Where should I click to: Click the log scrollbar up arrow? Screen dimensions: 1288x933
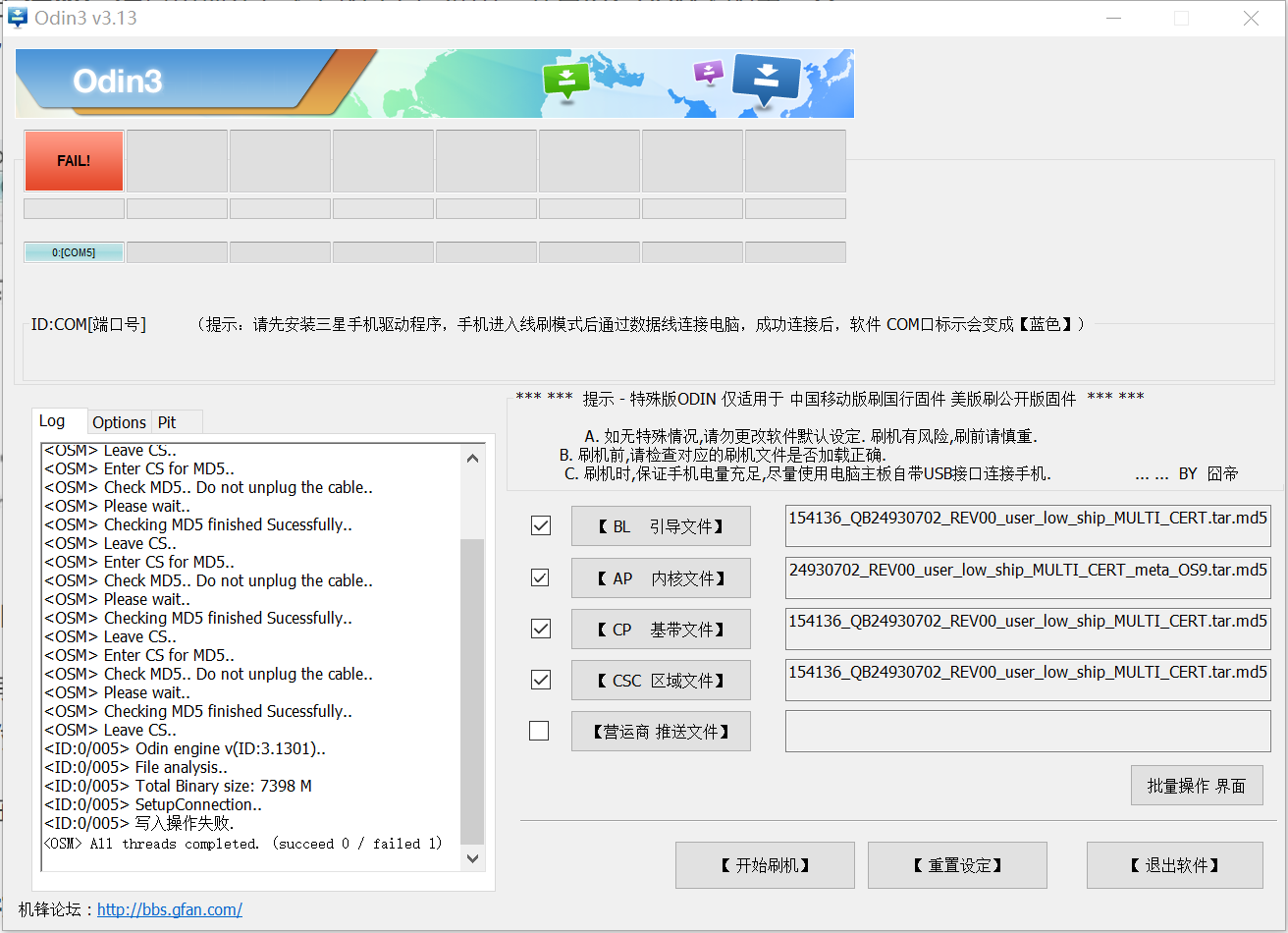click(472, 458)
